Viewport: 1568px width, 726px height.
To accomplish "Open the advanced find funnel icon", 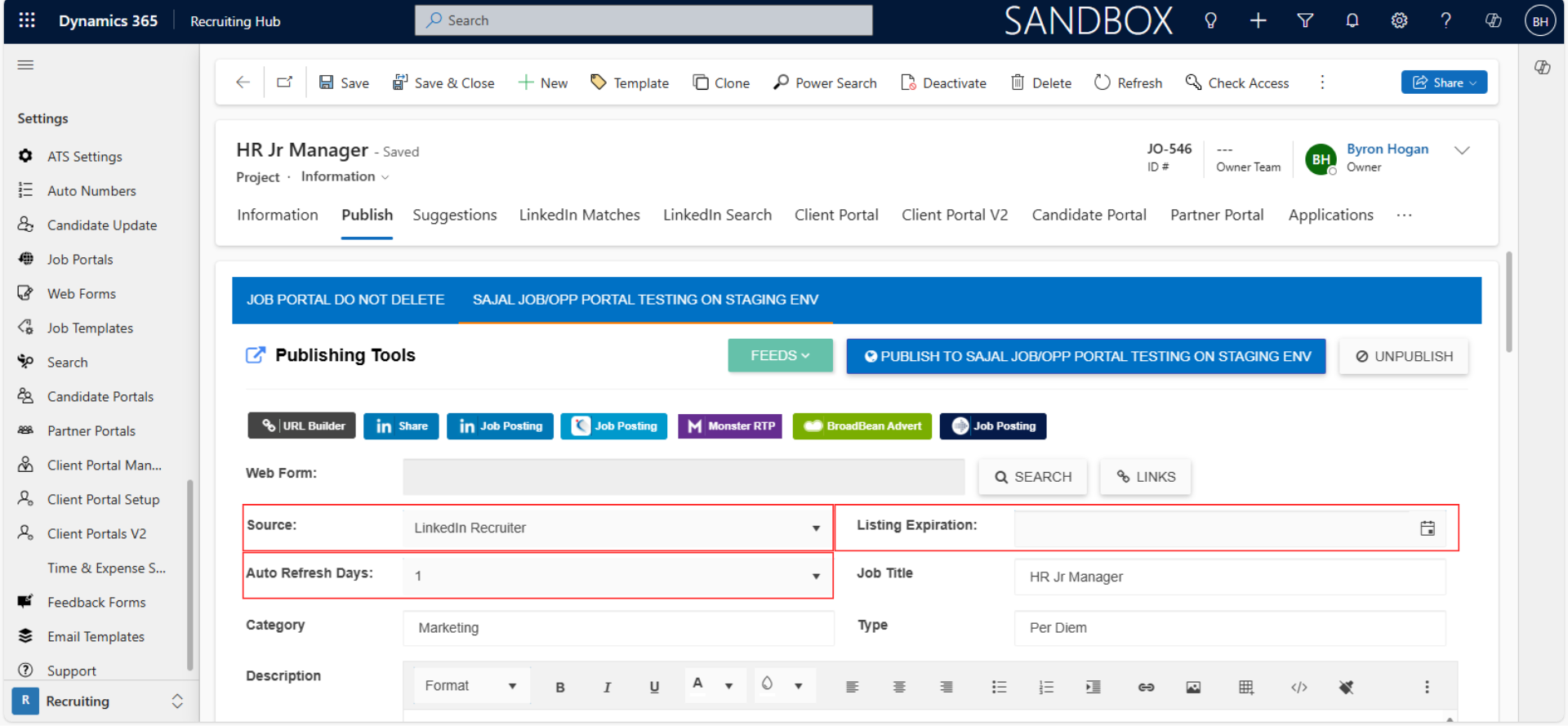I will (1305, 20).
